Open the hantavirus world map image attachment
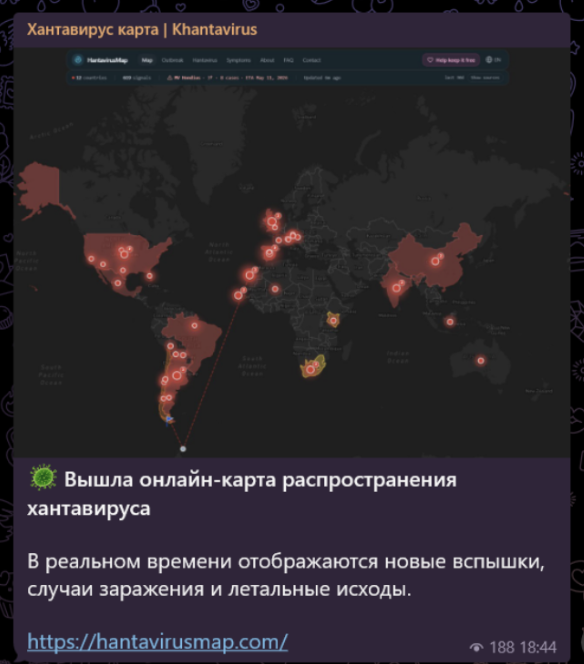The image size is (584, 664). [x=292, y=252]
